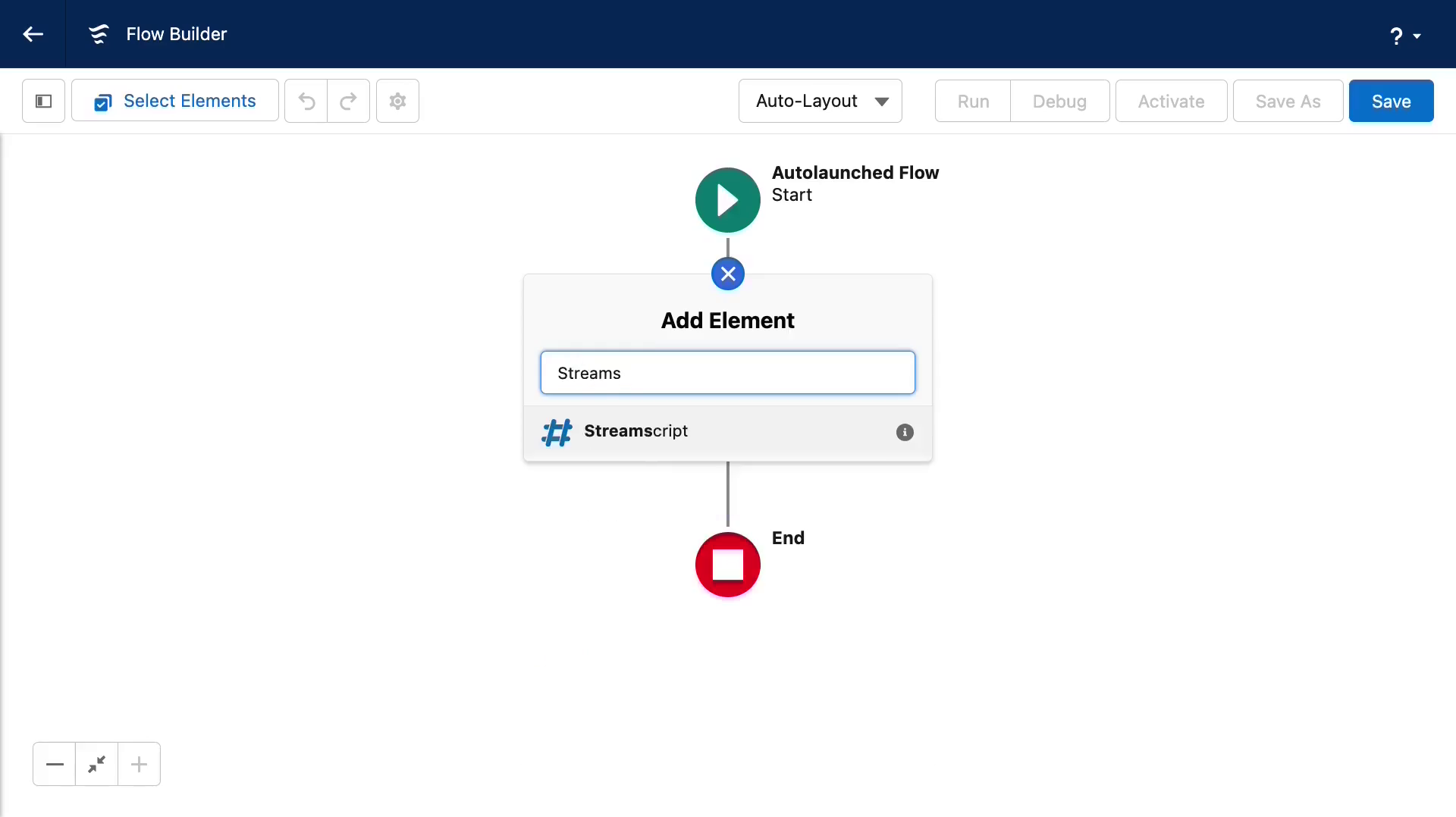Click the Streamscript hash icon

(x=557, y=432)
